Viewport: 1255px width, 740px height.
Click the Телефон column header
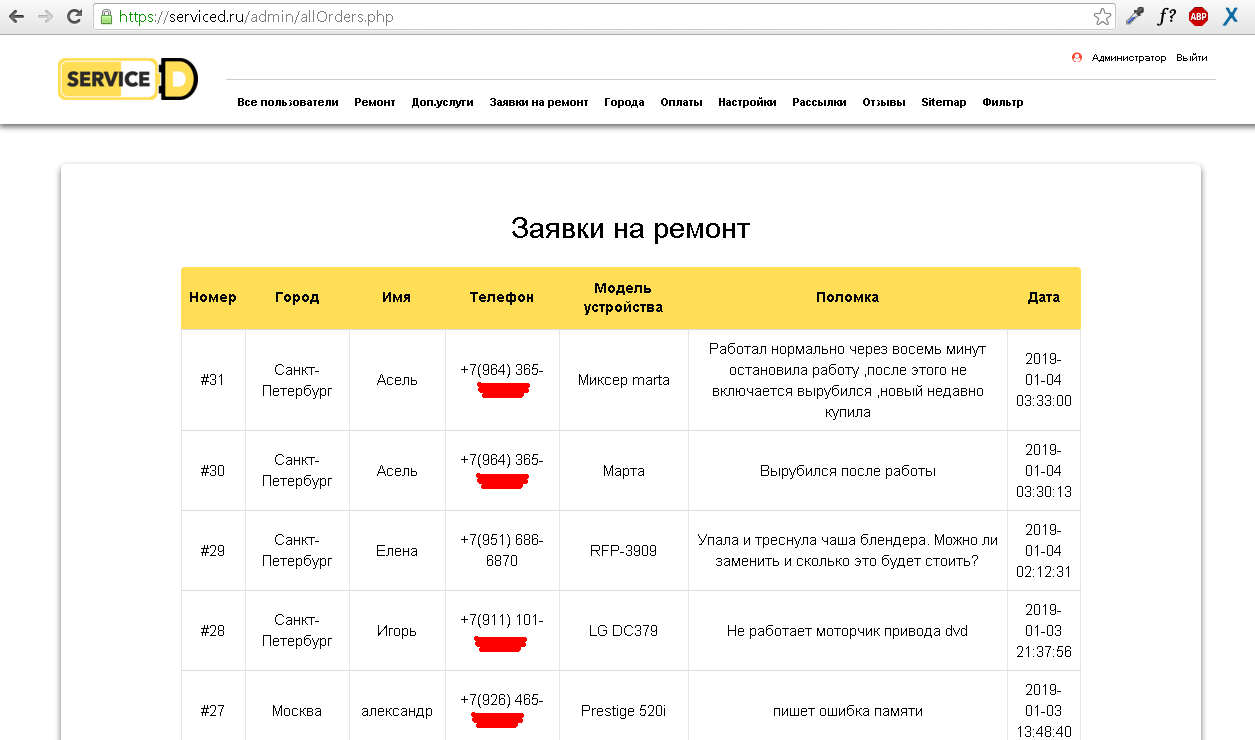[502, 297]
